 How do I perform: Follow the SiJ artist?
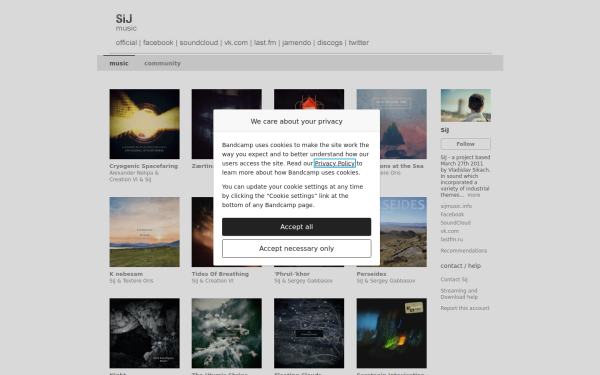click(x=465, y=144)
